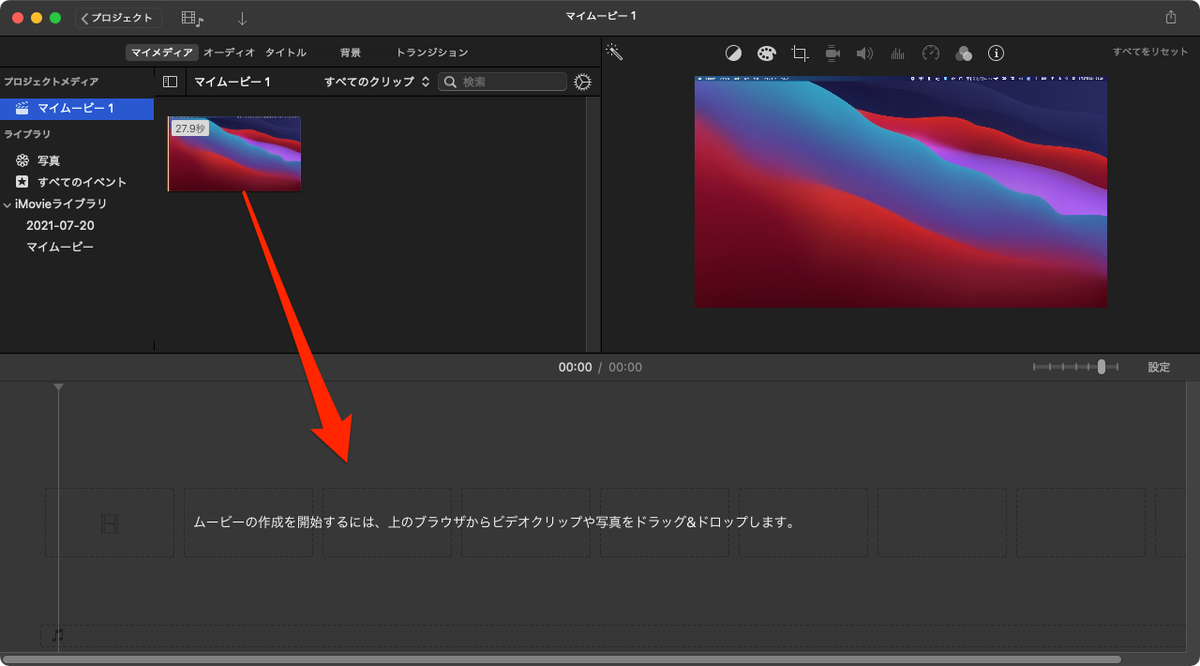The height and width of the screenshot is (666, 1200).
Task: Toggle the sidebar visibility button
Action: pos(170,81)
